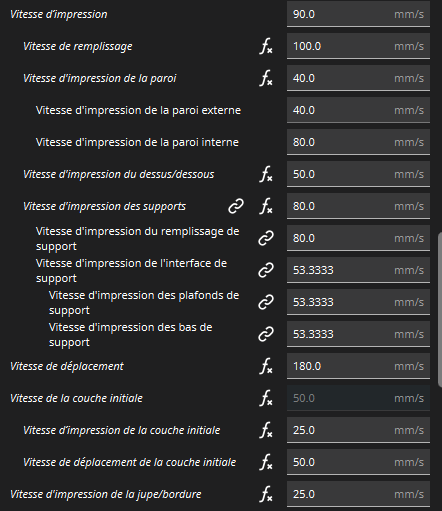Click link icon for remplissage de support speed
The height and width of the screenshot is (511, 442).
266,238
